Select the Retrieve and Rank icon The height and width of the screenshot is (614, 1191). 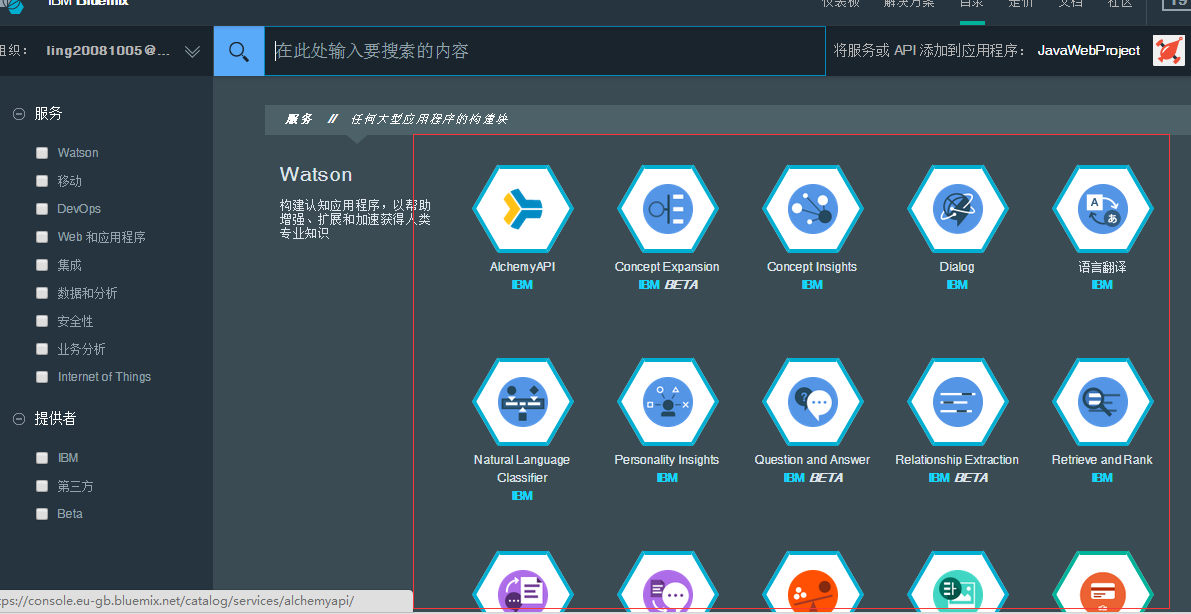(1102, 402)
